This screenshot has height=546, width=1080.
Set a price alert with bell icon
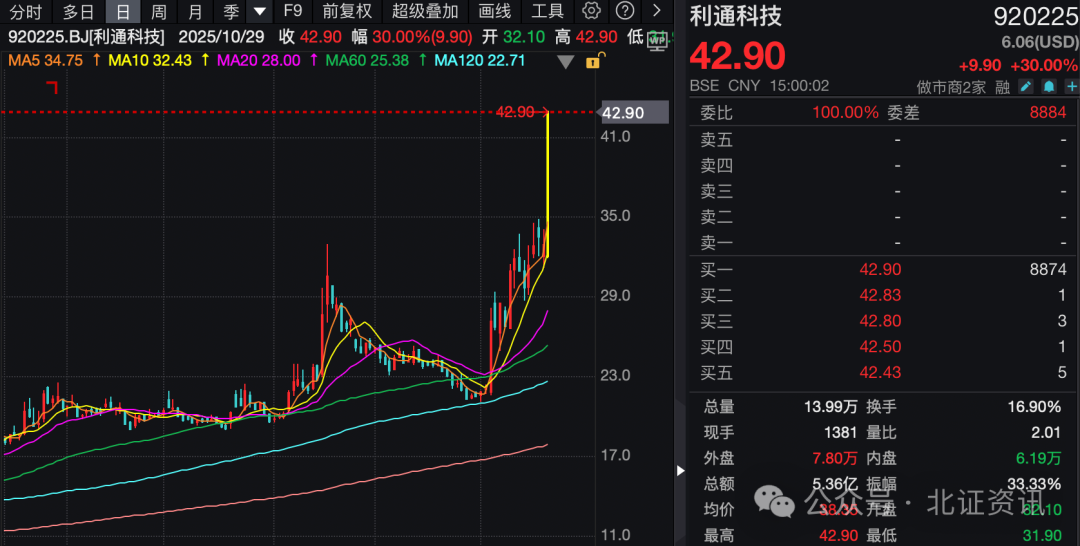tap(1049, 87)
